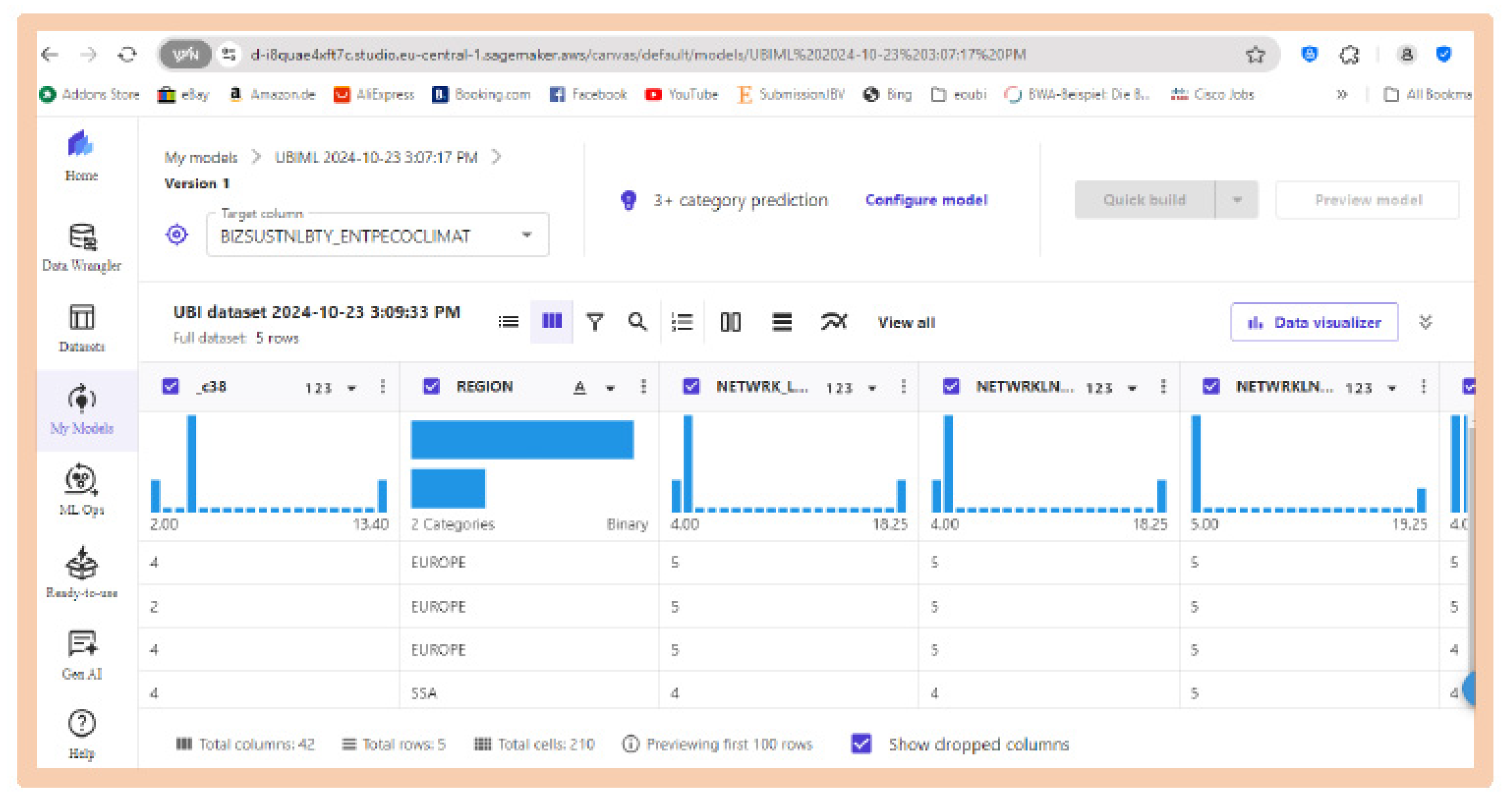Open the search icon in the dataset toolbar

point(637,321)
